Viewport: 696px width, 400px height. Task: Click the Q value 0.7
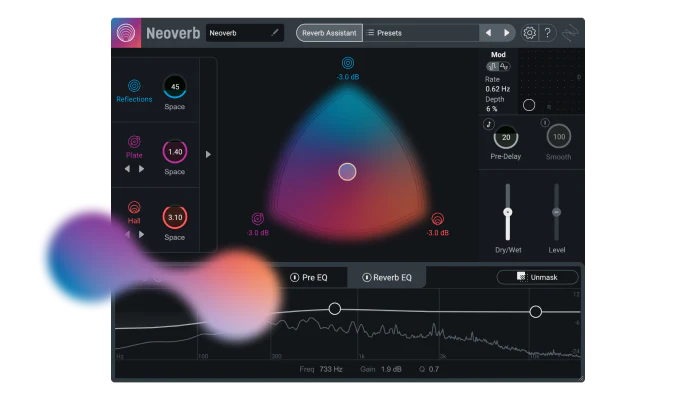point(434,369)
